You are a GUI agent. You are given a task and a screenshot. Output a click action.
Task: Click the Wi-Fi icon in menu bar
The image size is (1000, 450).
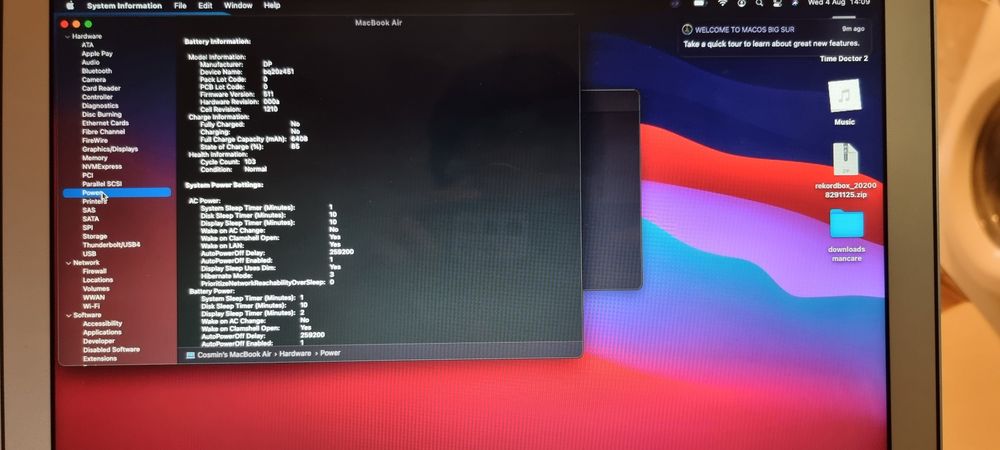(x=723, y=3)
